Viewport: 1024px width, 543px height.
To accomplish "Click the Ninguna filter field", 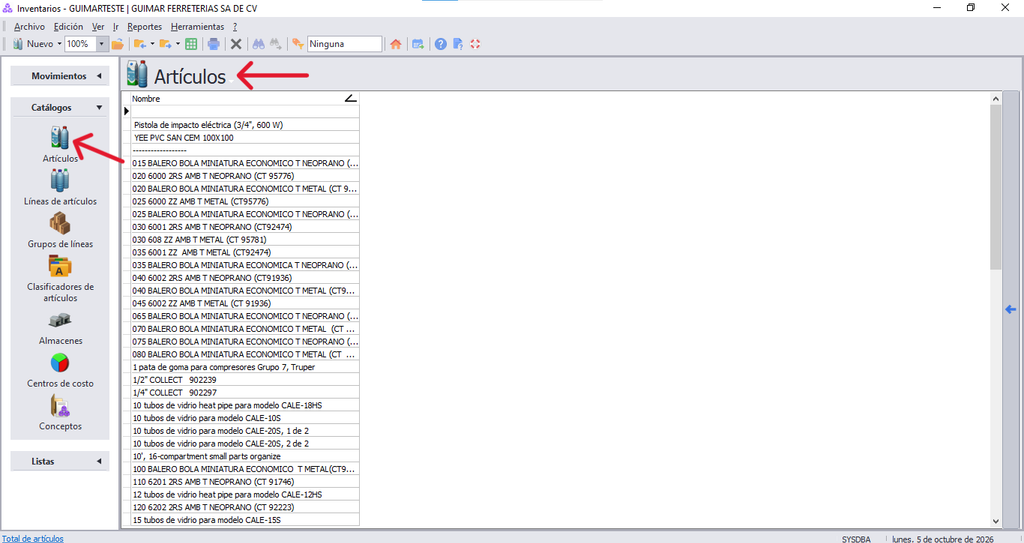I will click(x=344, y=44).
